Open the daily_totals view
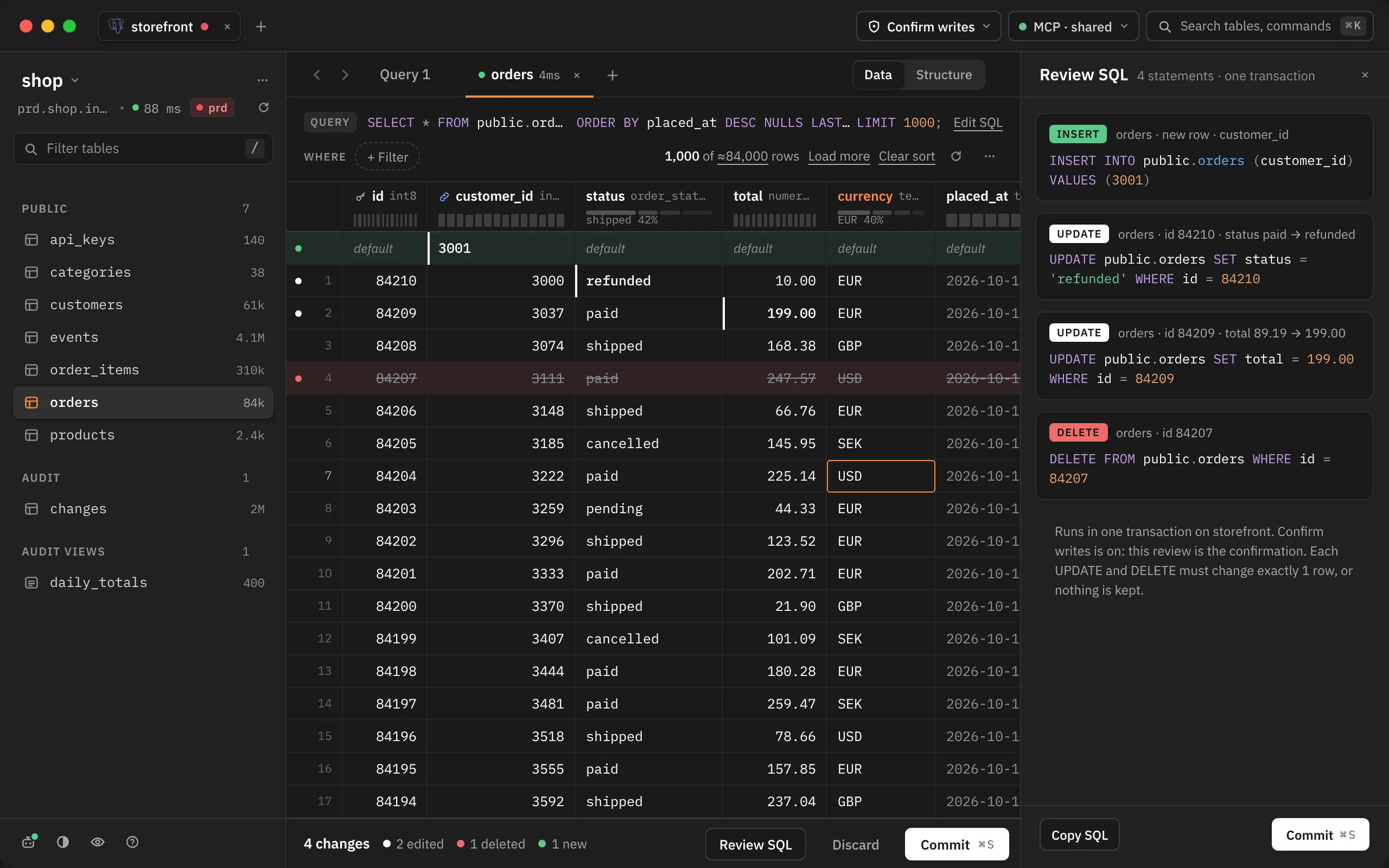 (143, 582)
